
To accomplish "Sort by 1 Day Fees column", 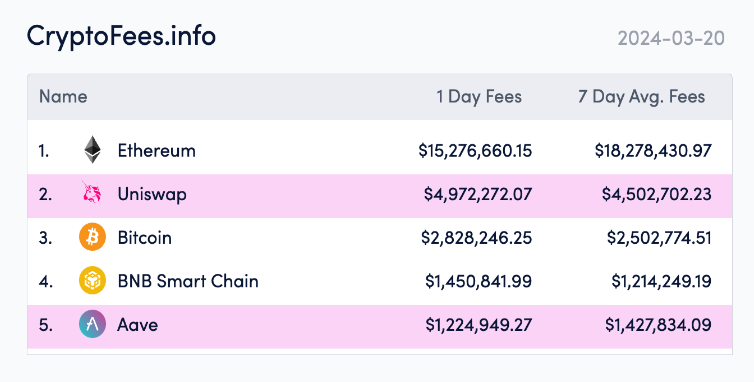I will [x=479, y=97].
